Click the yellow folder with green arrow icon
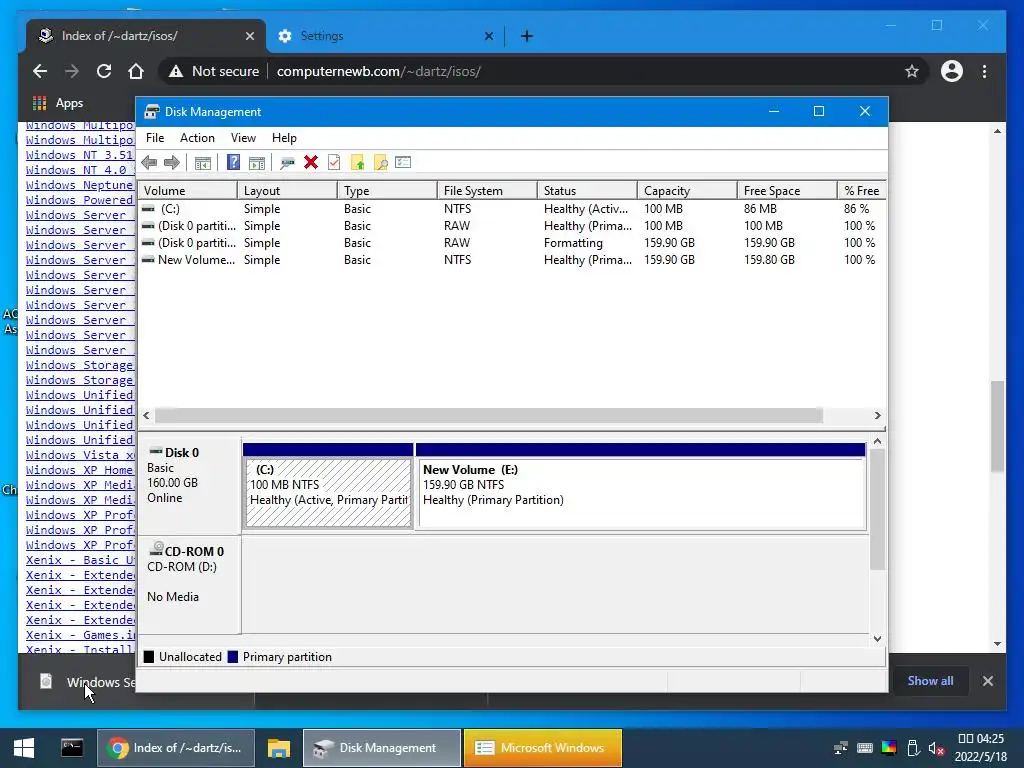 pos(357,163)
